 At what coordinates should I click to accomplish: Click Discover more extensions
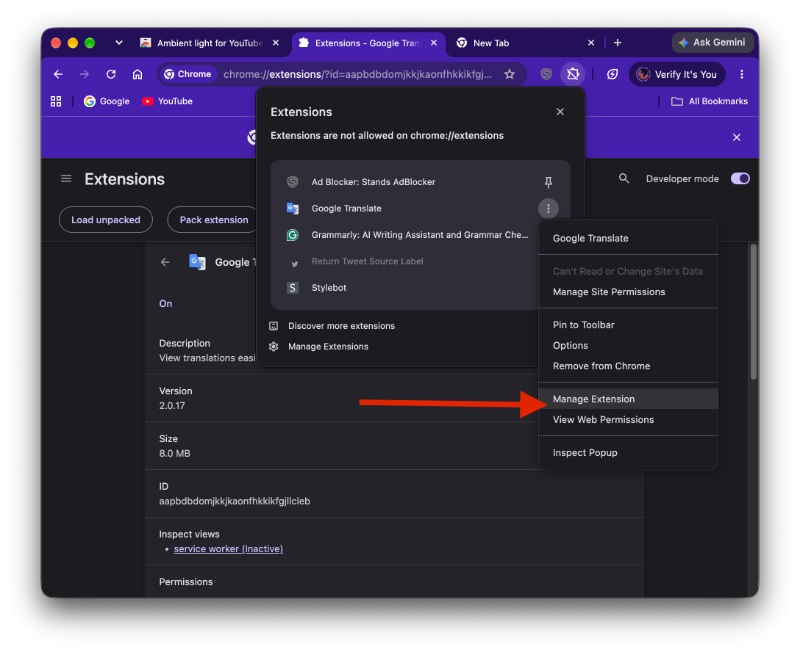click(332, 326)
